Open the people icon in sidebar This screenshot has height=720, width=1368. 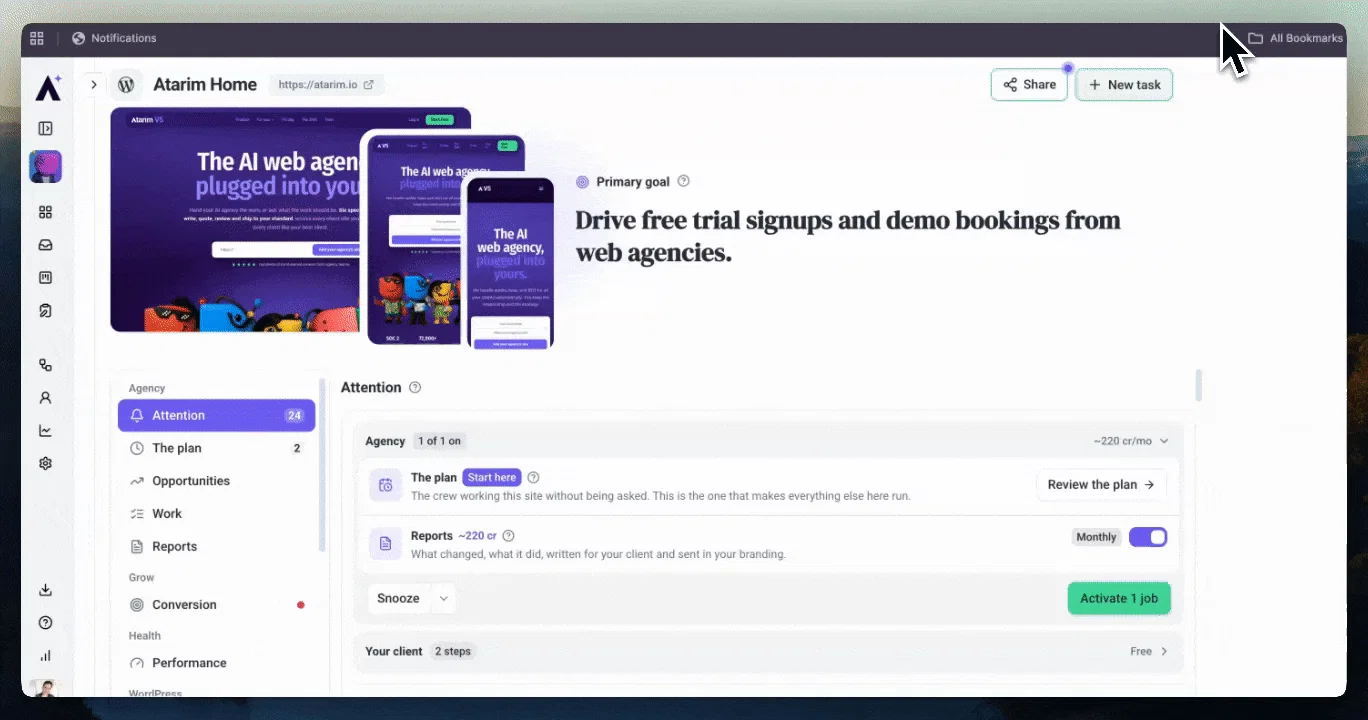coord(45,398)
